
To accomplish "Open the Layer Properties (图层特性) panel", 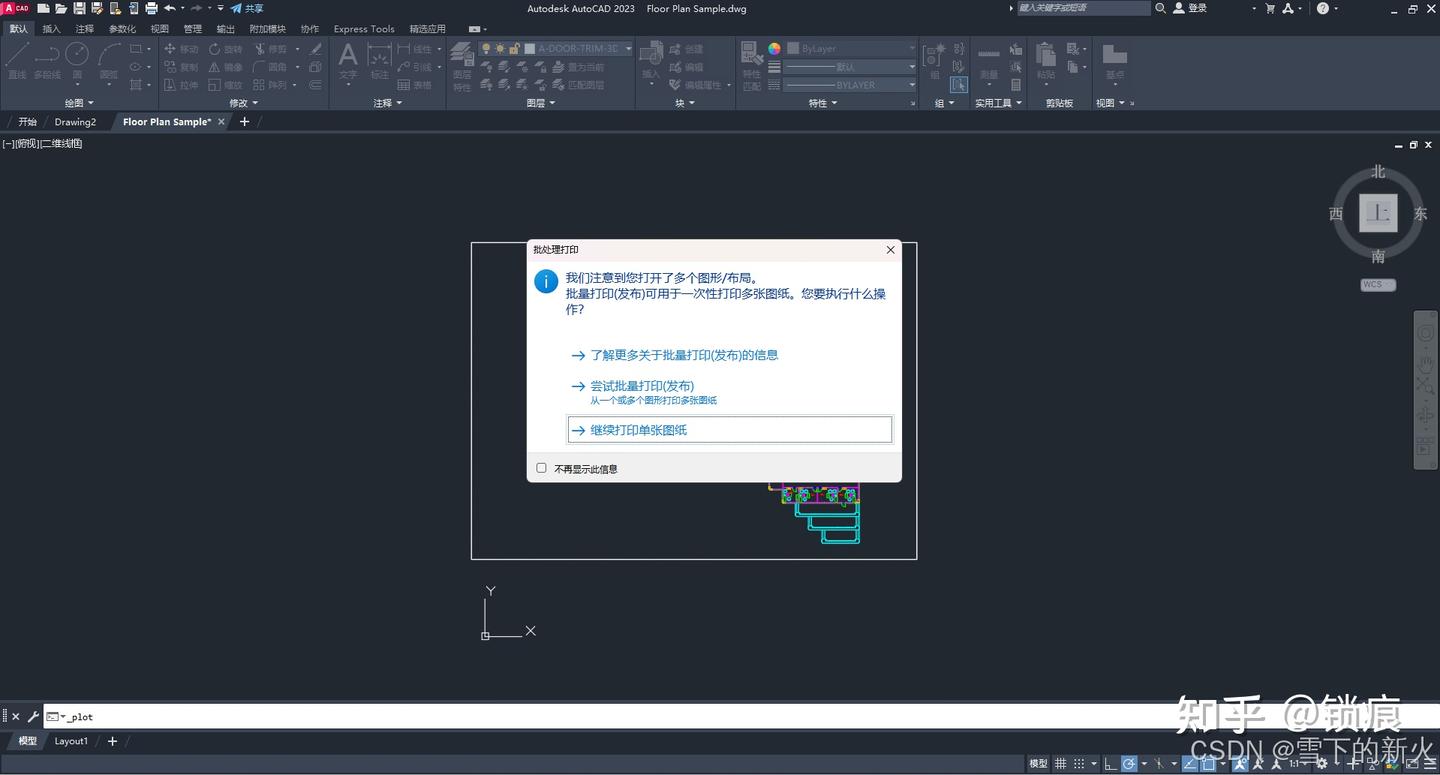I will point(463,60).
